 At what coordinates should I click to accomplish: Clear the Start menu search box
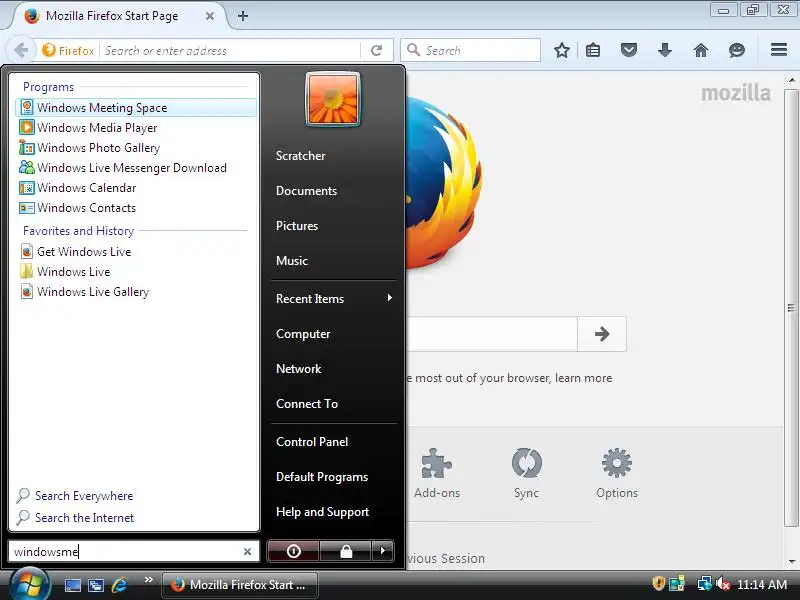[247, 552]
